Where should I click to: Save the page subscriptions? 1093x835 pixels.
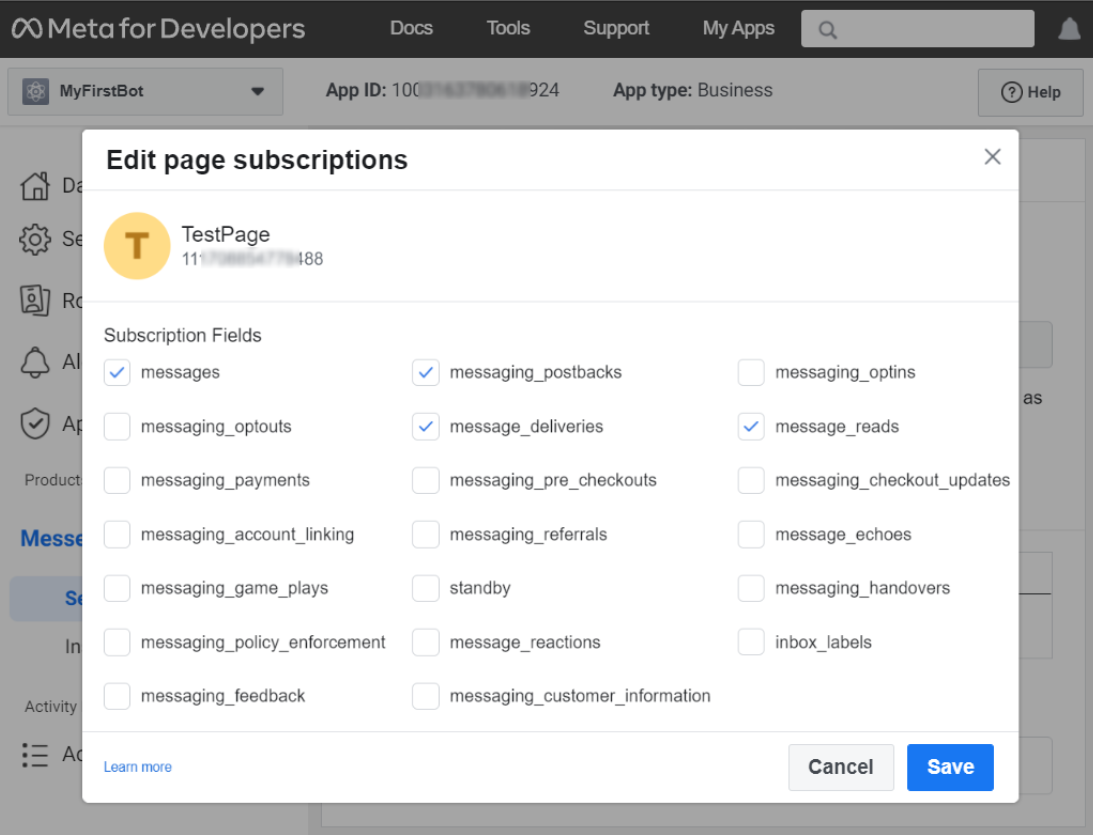(x=949, y=767)
